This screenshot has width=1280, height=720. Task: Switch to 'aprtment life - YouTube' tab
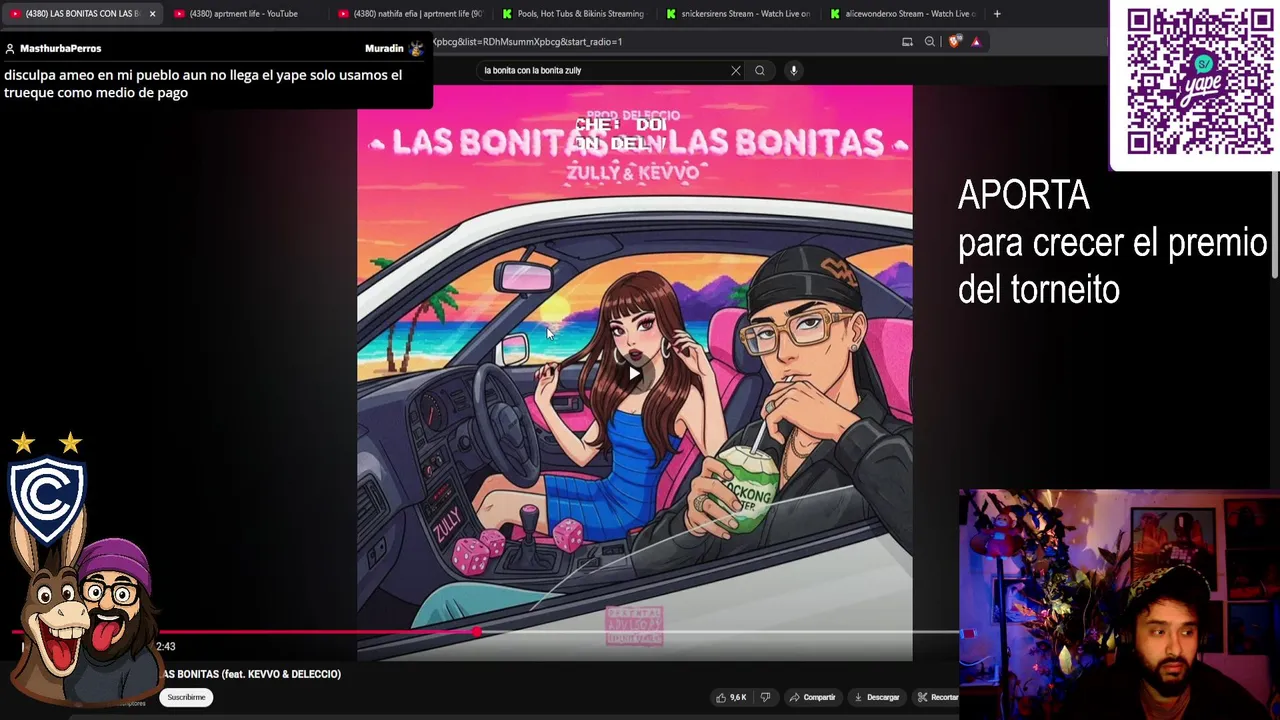point(243,14)
